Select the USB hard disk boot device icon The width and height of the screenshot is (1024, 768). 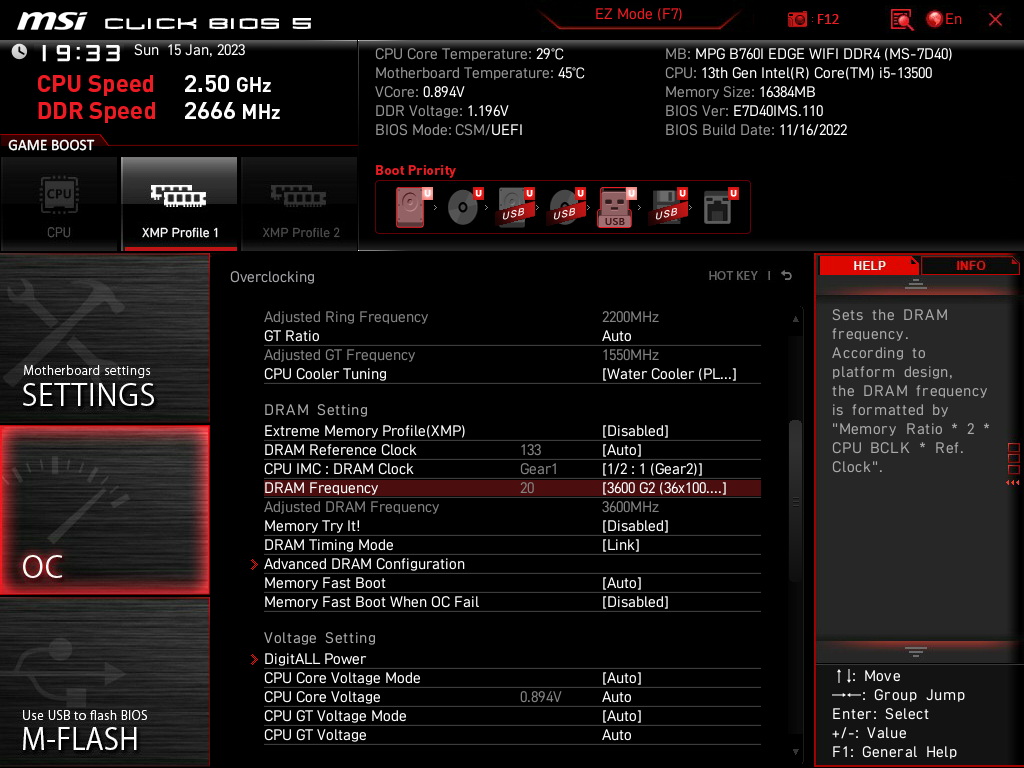(x=515, y=207)
